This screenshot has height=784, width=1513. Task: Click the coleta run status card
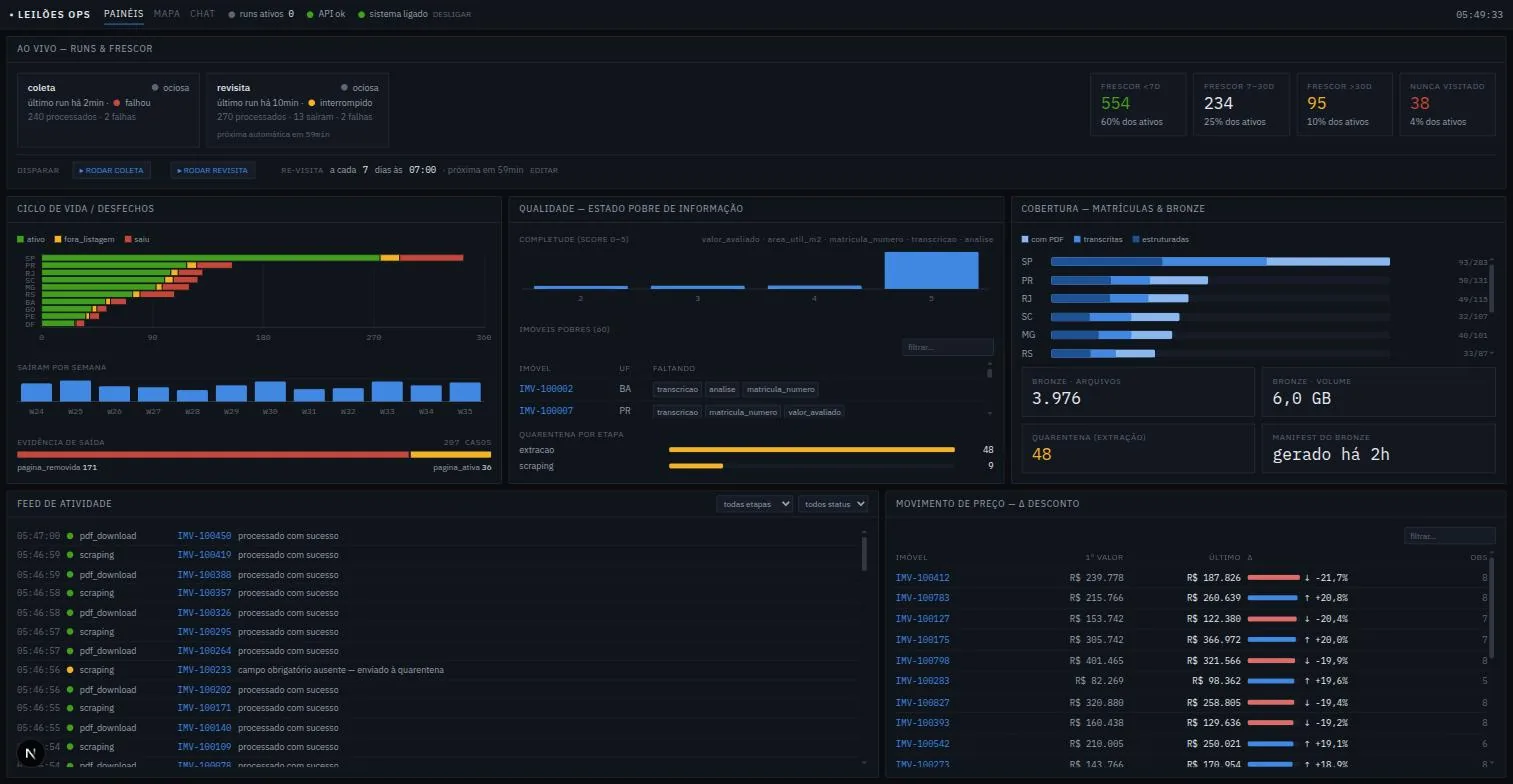coord(108,109)
